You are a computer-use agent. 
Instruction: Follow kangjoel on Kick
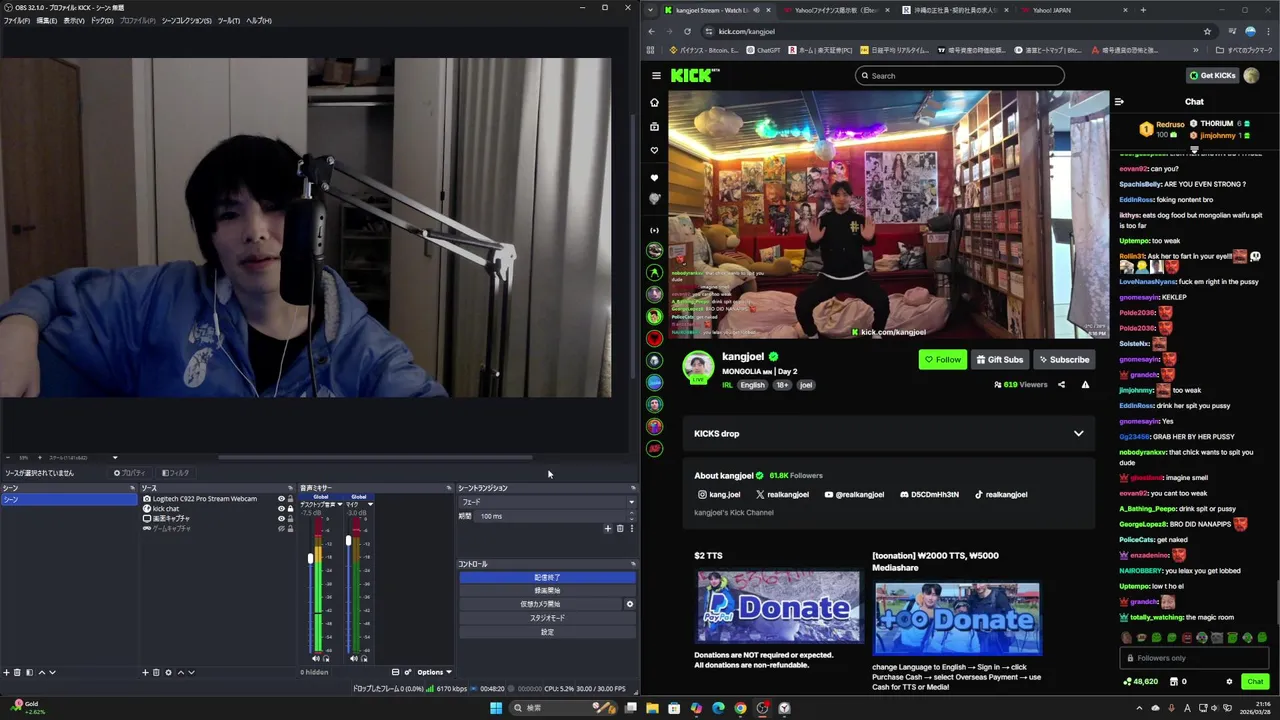(x=942, y=360)
